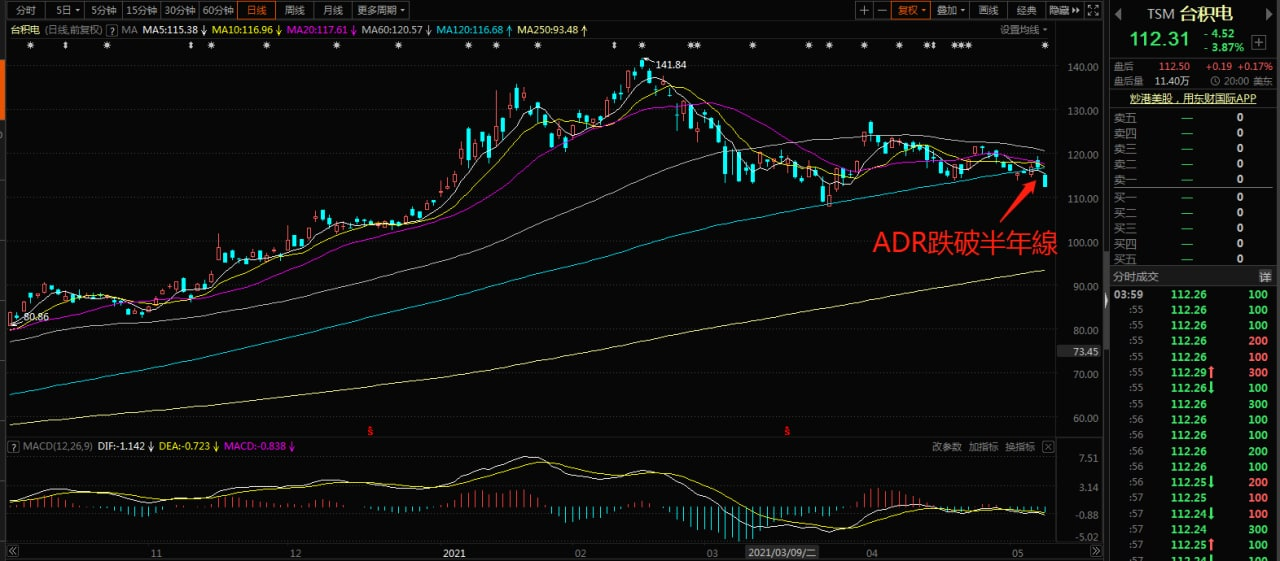Click 加指标 to add an indicator

(983, 447)
